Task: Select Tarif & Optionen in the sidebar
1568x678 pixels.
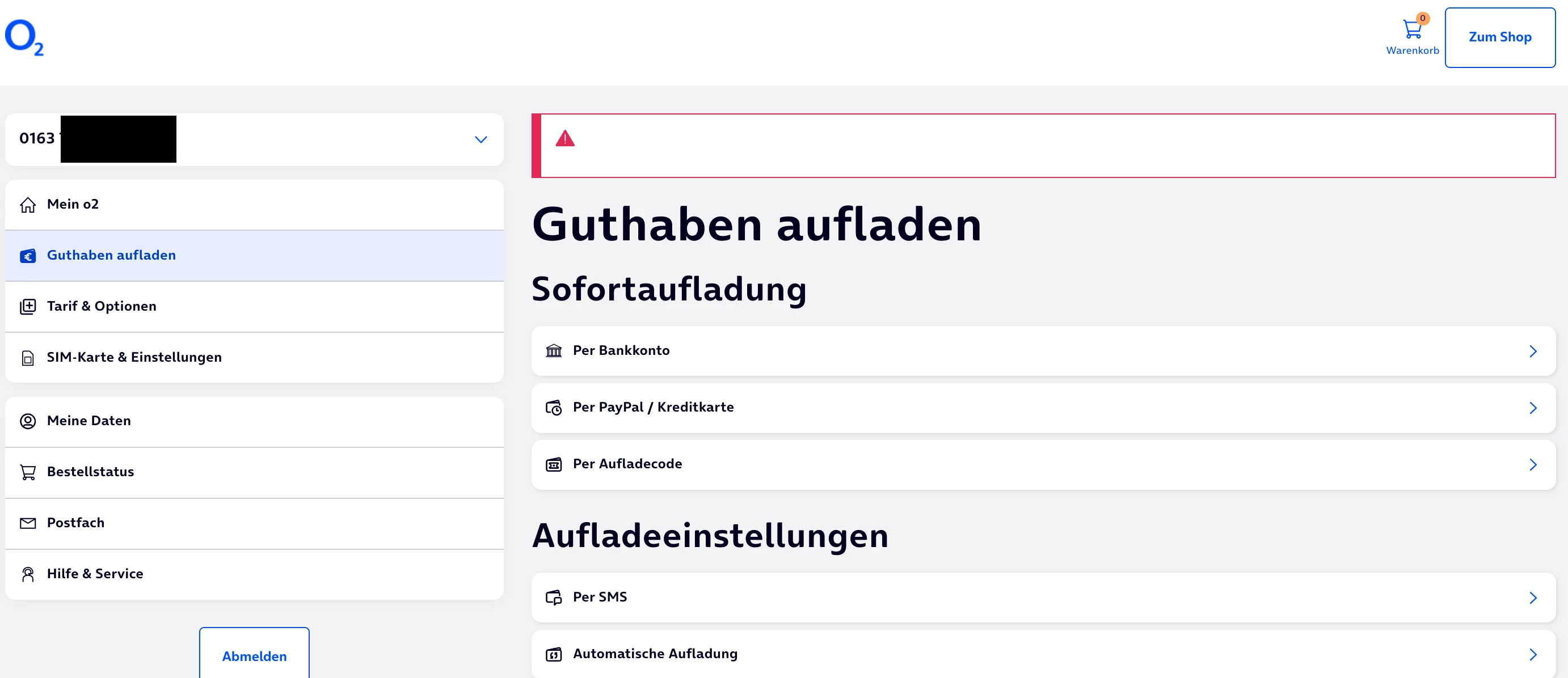Action: pyautogui.click(x=102, y=307)
